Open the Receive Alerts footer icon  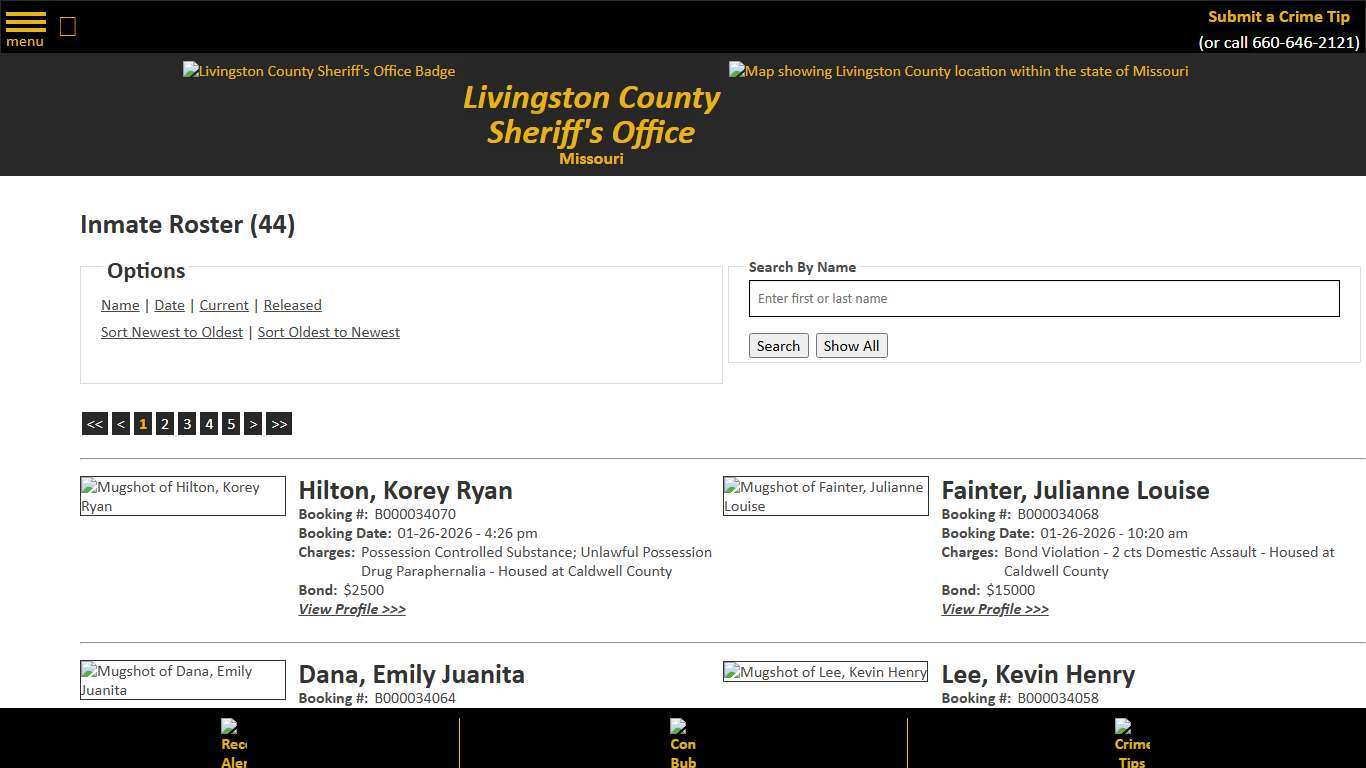pos(233,742)
